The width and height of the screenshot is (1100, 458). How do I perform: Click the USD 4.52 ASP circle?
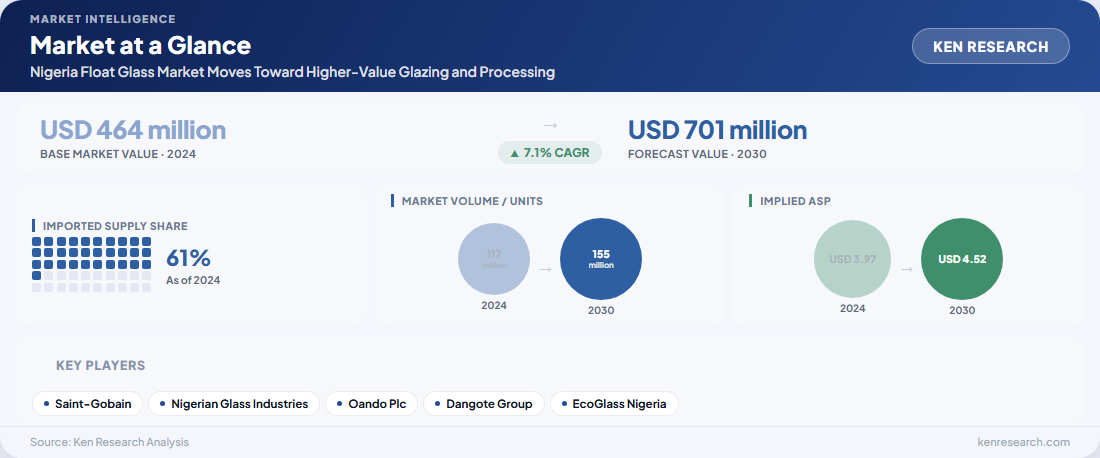pyautogui.click(x=962, y=259)
